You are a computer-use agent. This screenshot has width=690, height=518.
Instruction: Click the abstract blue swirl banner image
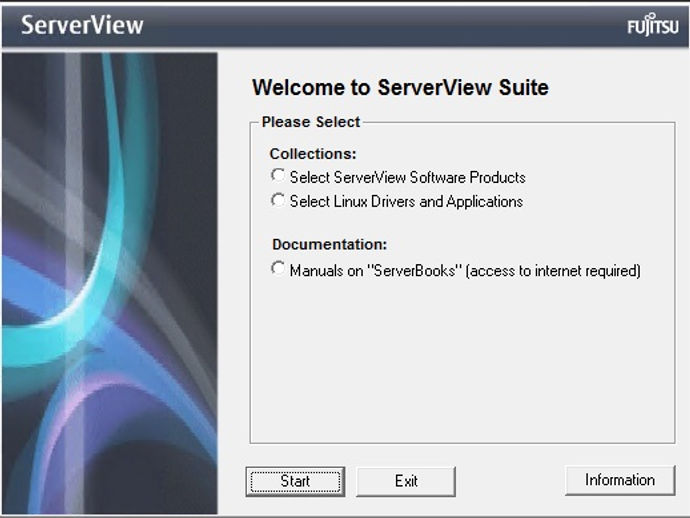[110, 283]
